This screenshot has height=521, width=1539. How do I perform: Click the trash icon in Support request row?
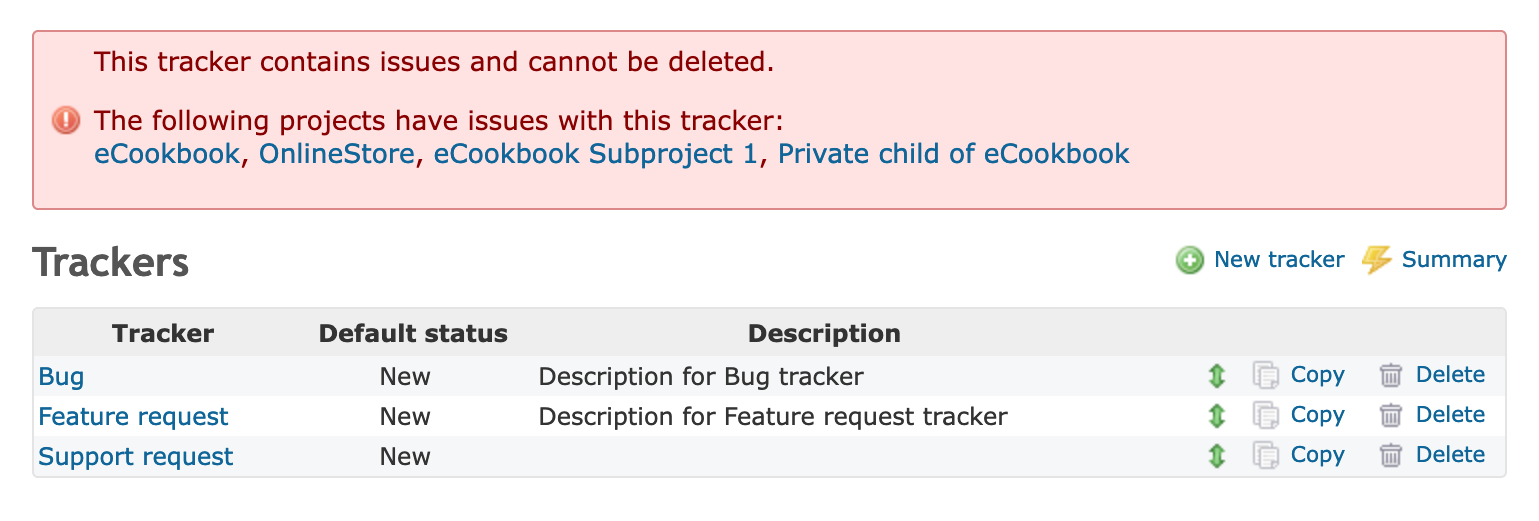(x=1390, y=456)
